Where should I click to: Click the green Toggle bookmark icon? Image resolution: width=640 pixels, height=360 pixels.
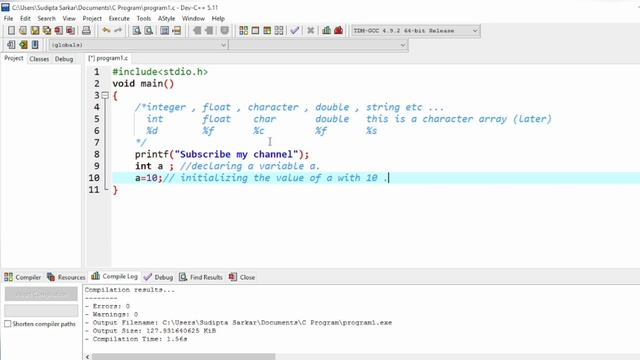click(x=23, y=44)
